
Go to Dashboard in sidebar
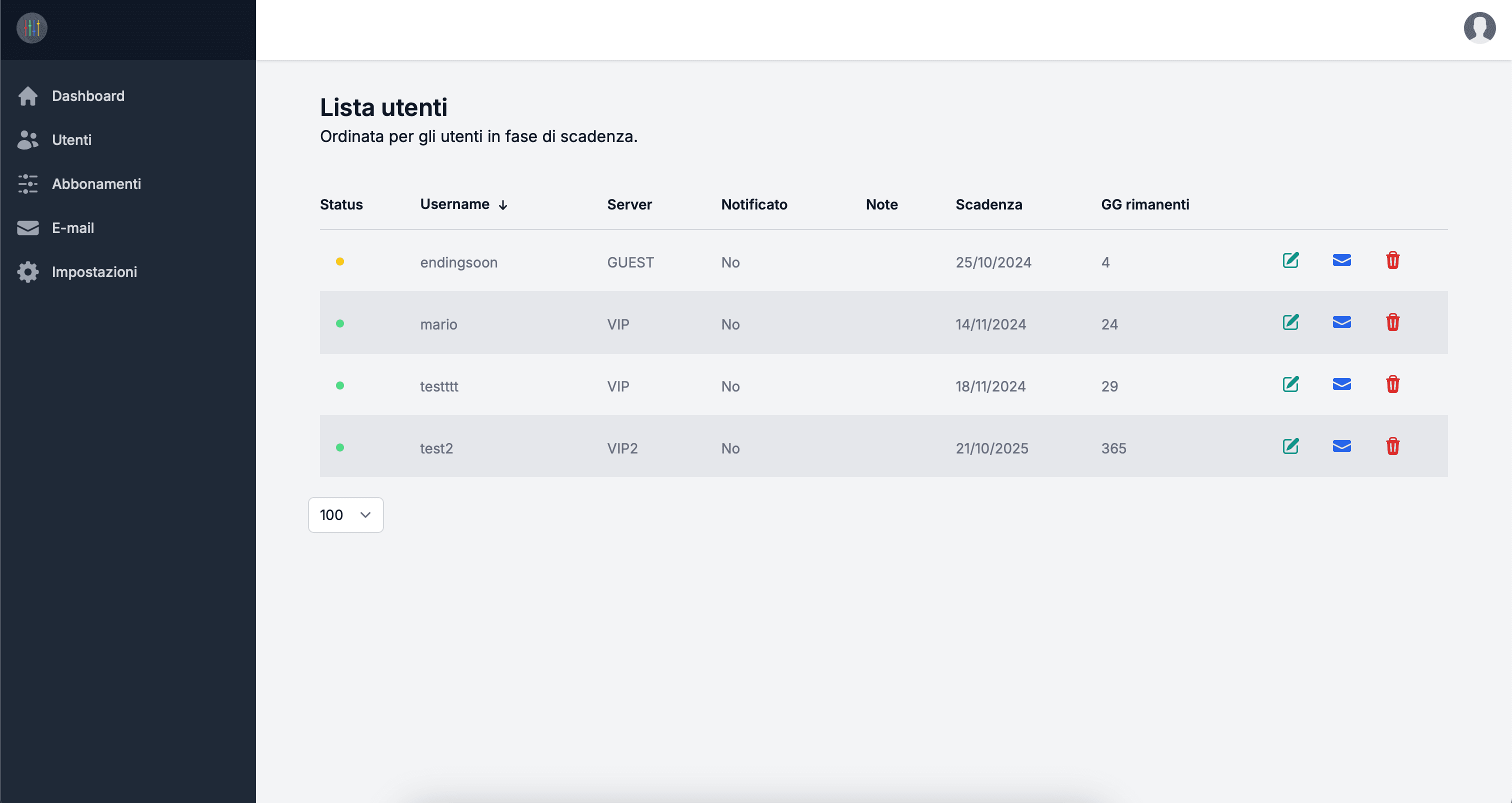tap(88, 95)
